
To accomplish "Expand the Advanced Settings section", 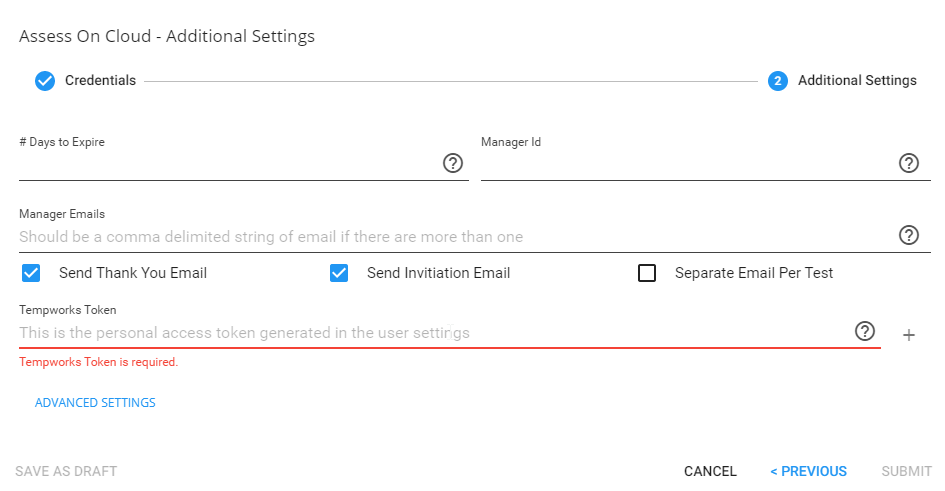I will point(95,403).
